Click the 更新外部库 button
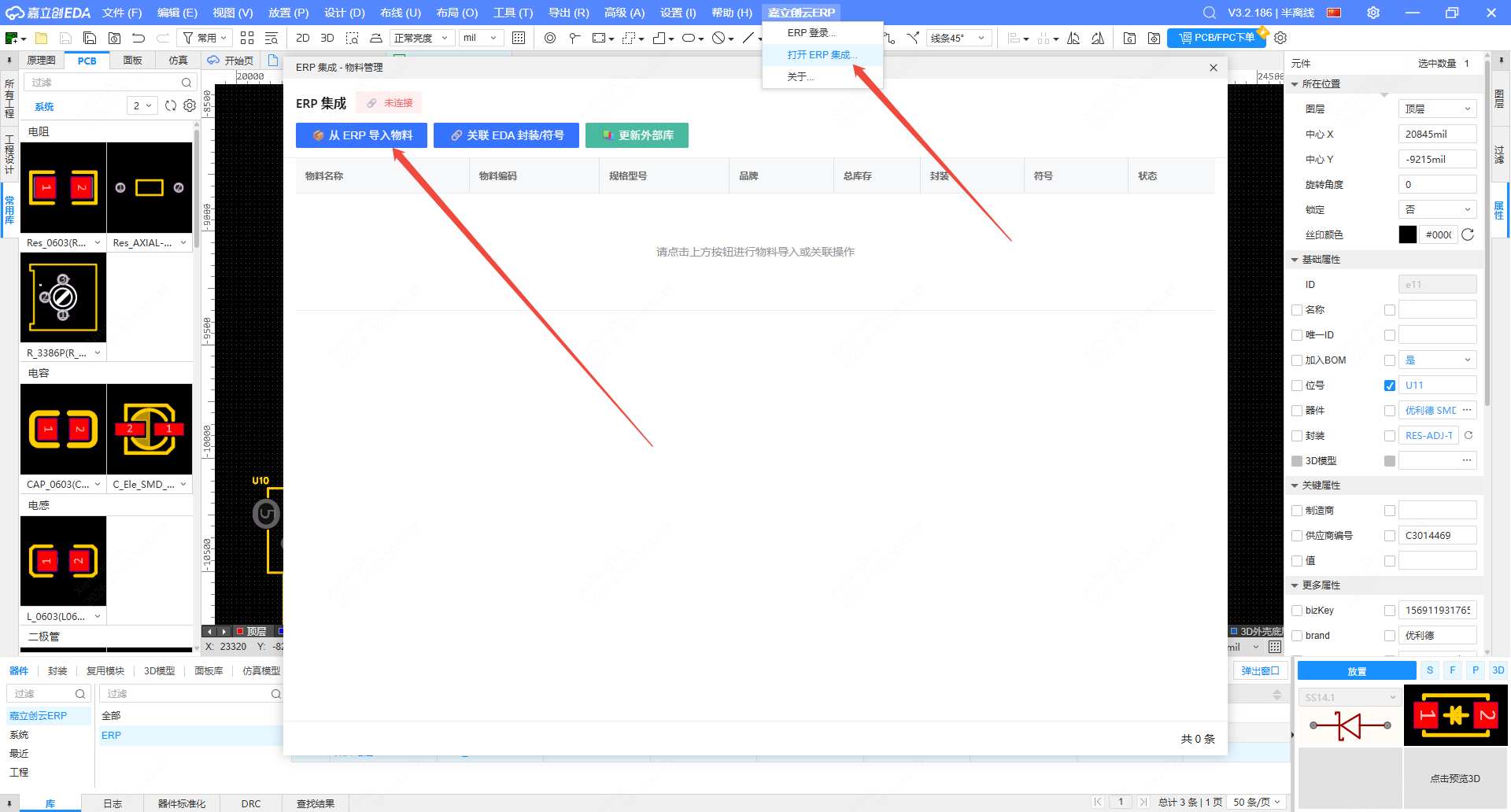This screenshot has width=1511, height=812. [x=637, y=135]
